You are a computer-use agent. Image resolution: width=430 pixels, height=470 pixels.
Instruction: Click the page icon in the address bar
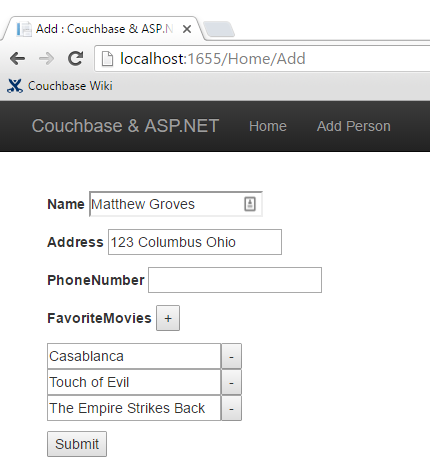(107, 59)
